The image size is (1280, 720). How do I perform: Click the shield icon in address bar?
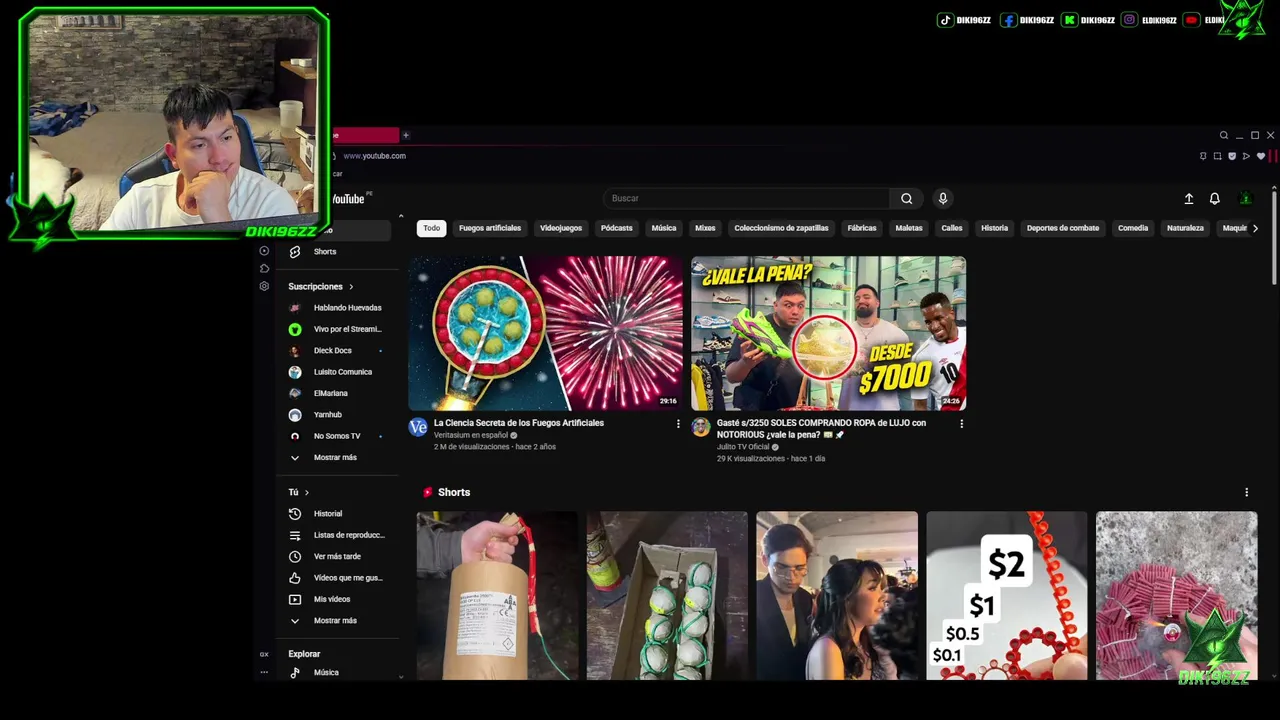coord(1232,156)
